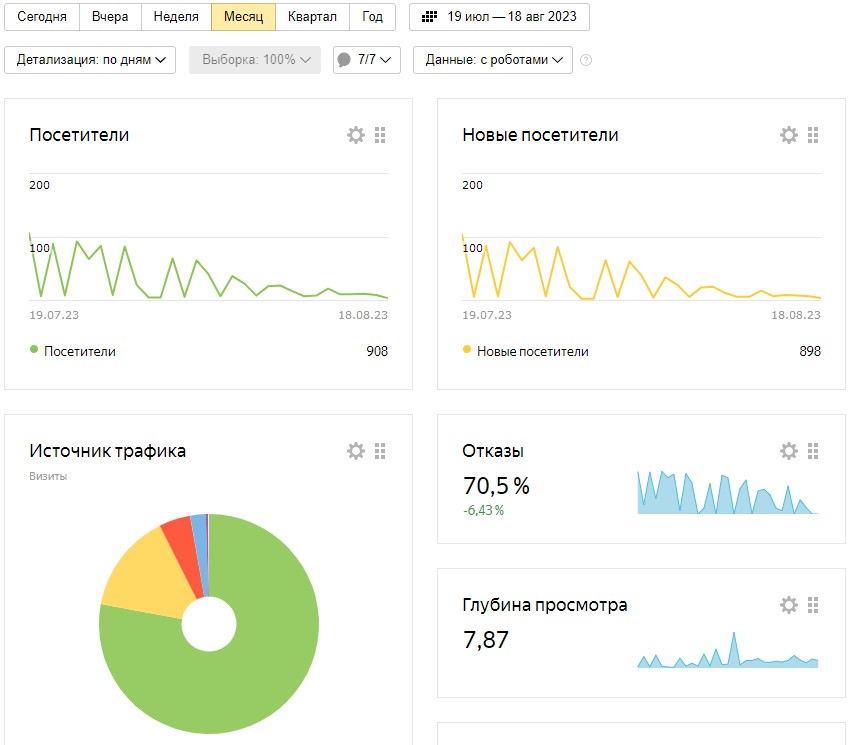This screenshot has height=745, width=858.
Task: Click the Отказы widget title
Action: pos(493,451)
